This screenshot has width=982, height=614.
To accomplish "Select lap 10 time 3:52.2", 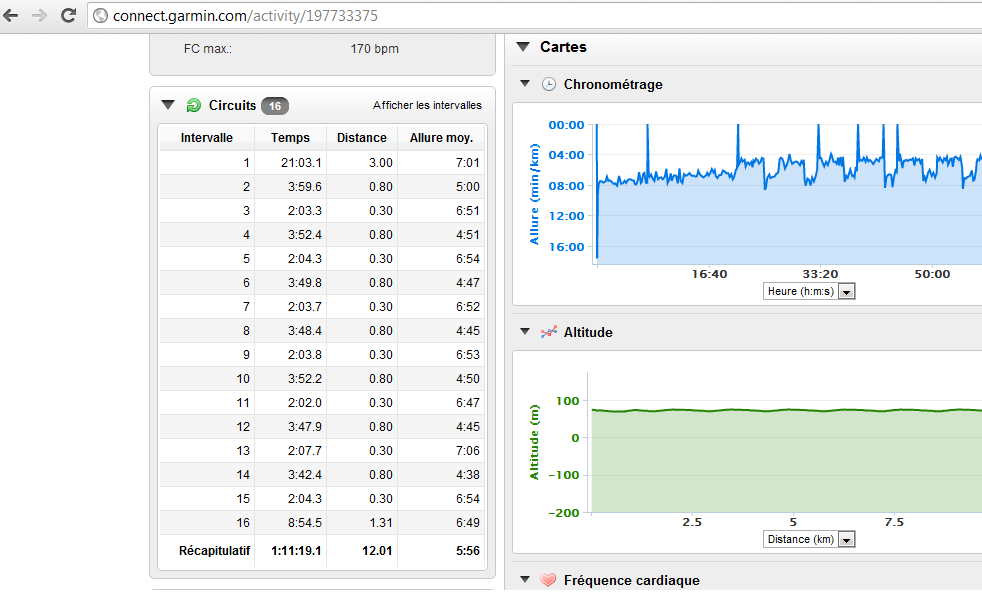I will coord(305,379).
